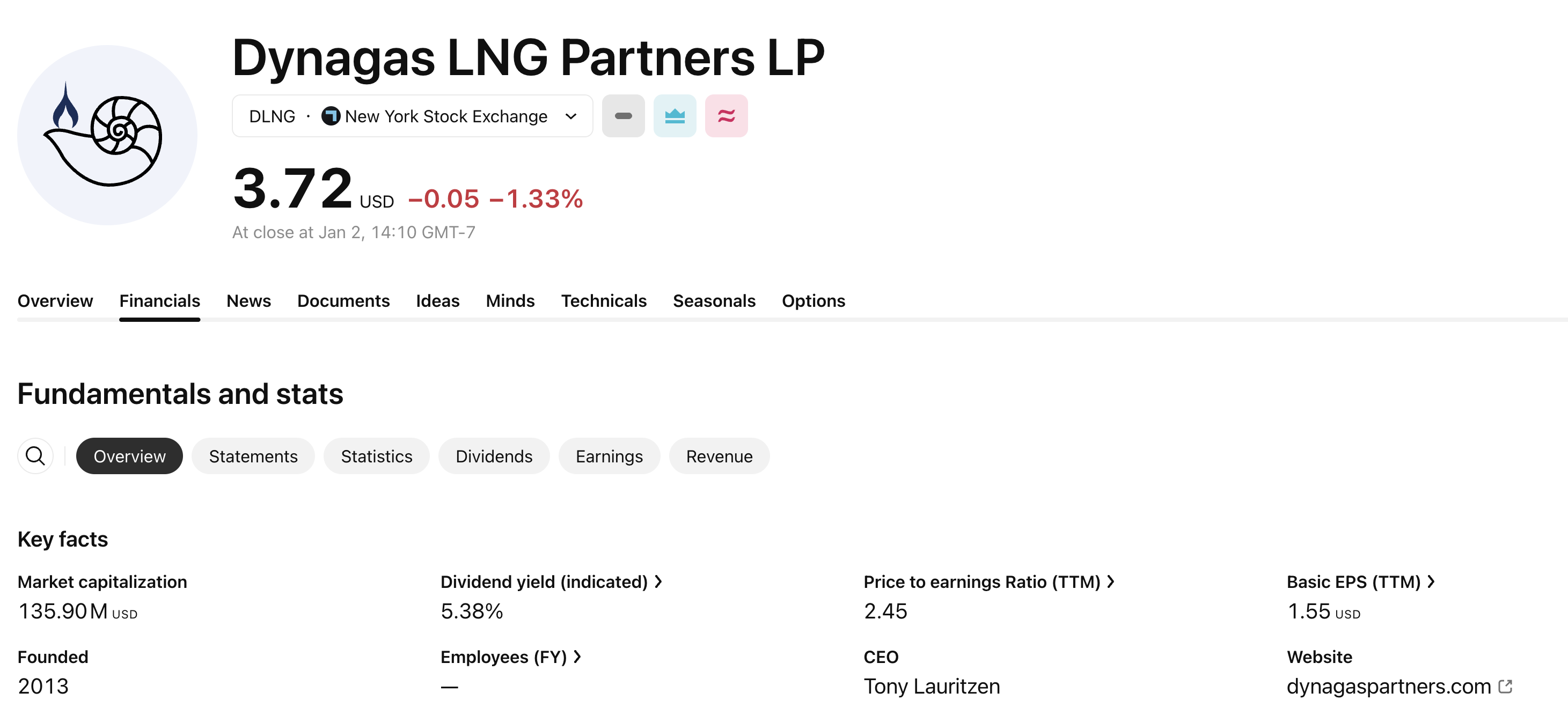This screenshot has height=722, width=1568.
Task: Switch to the News tab
Action: coord(248,300)
